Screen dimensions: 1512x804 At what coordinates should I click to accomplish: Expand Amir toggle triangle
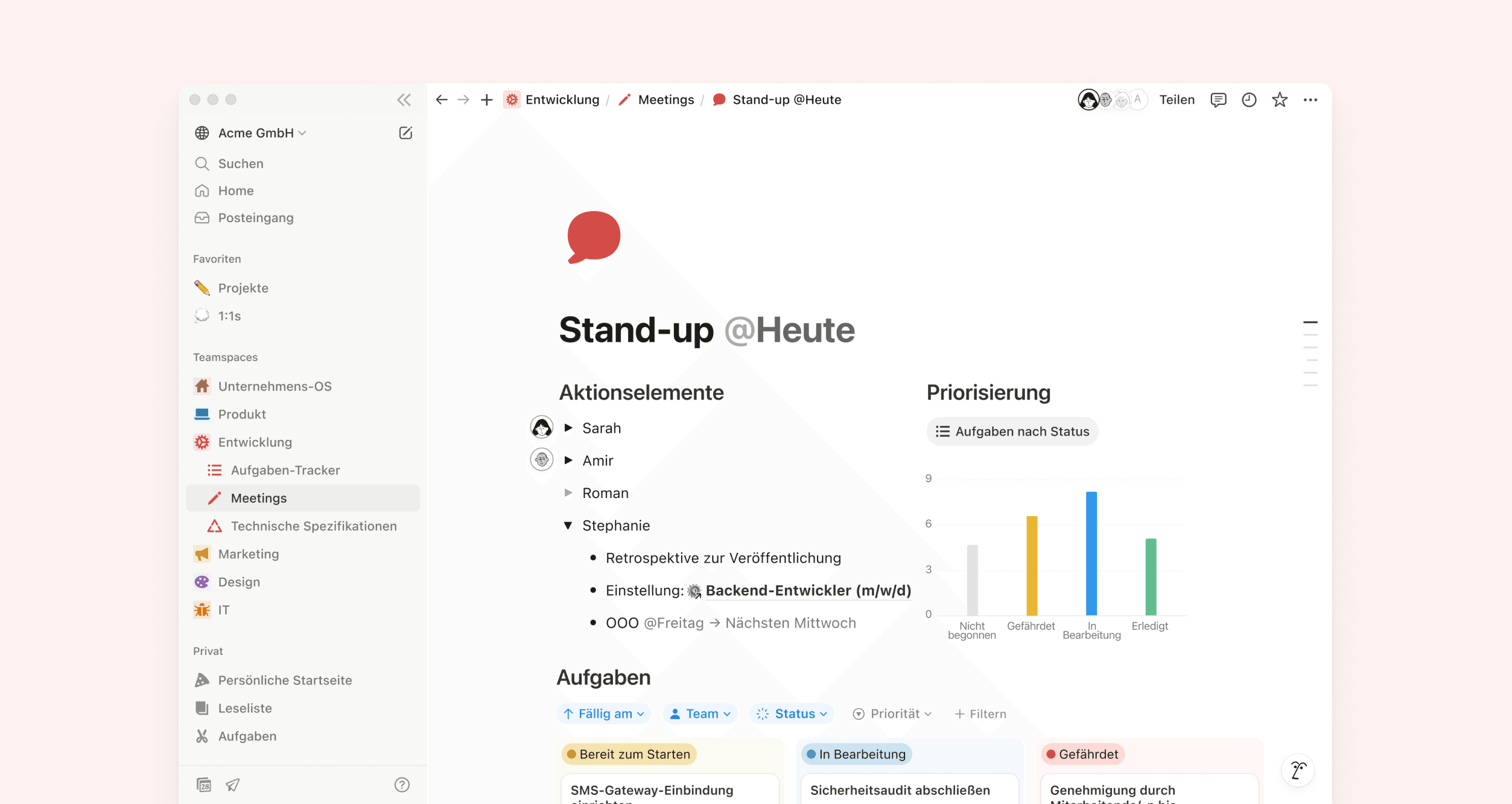click(568, 460)
